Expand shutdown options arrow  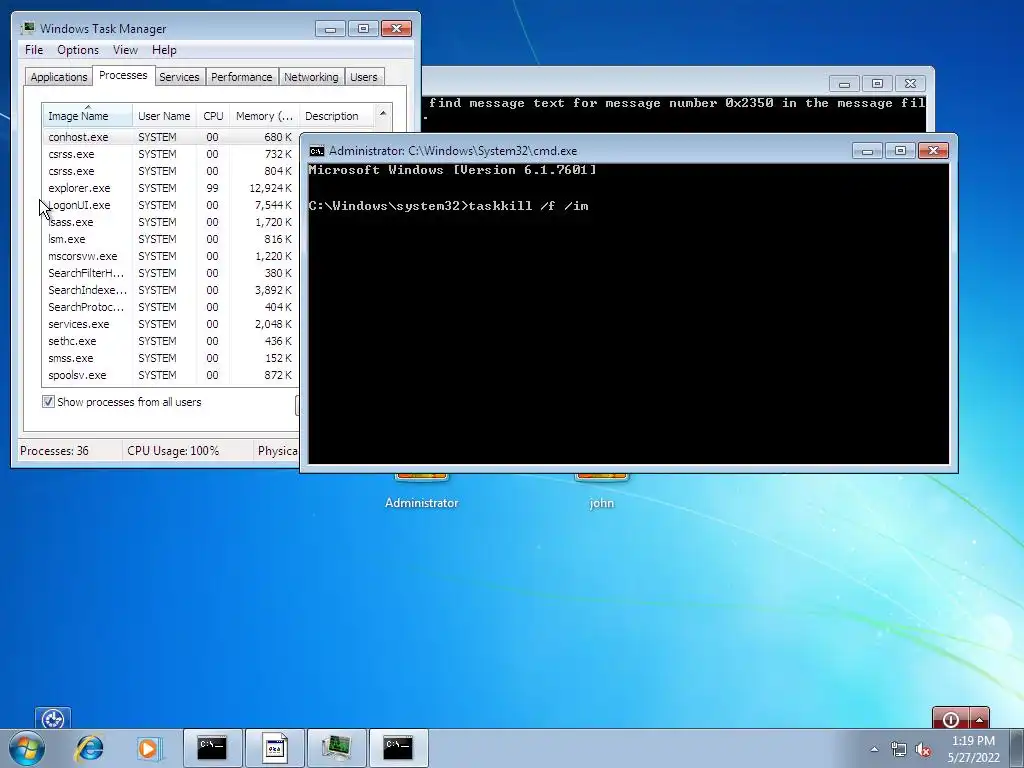pyautogui.click(x=980, y=718)
